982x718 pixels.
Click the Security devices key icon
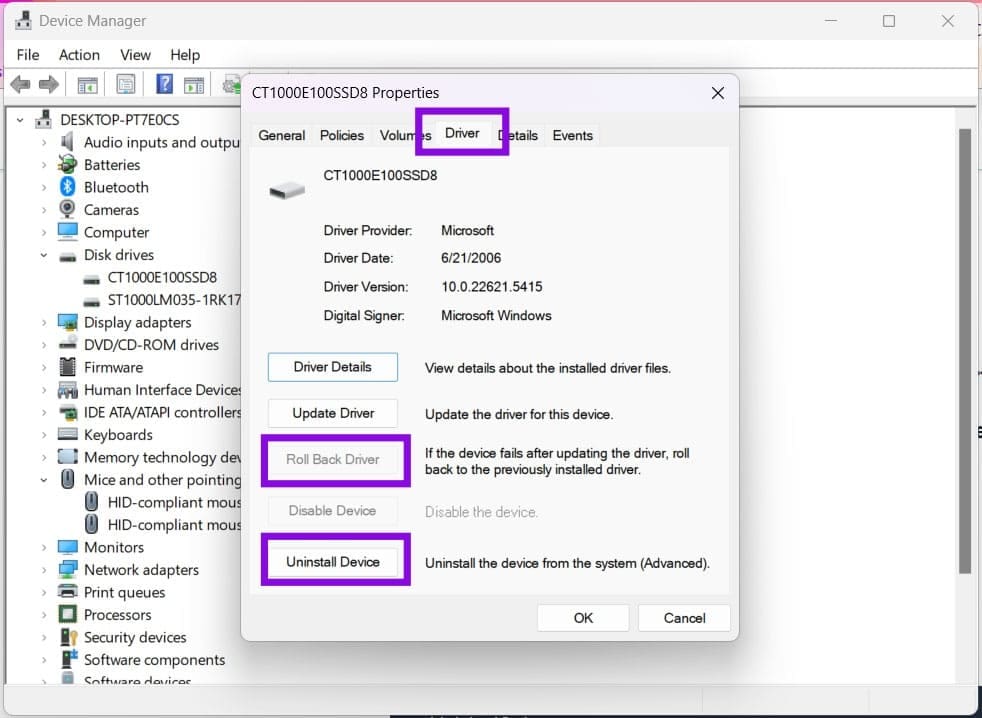click(68, 637)
